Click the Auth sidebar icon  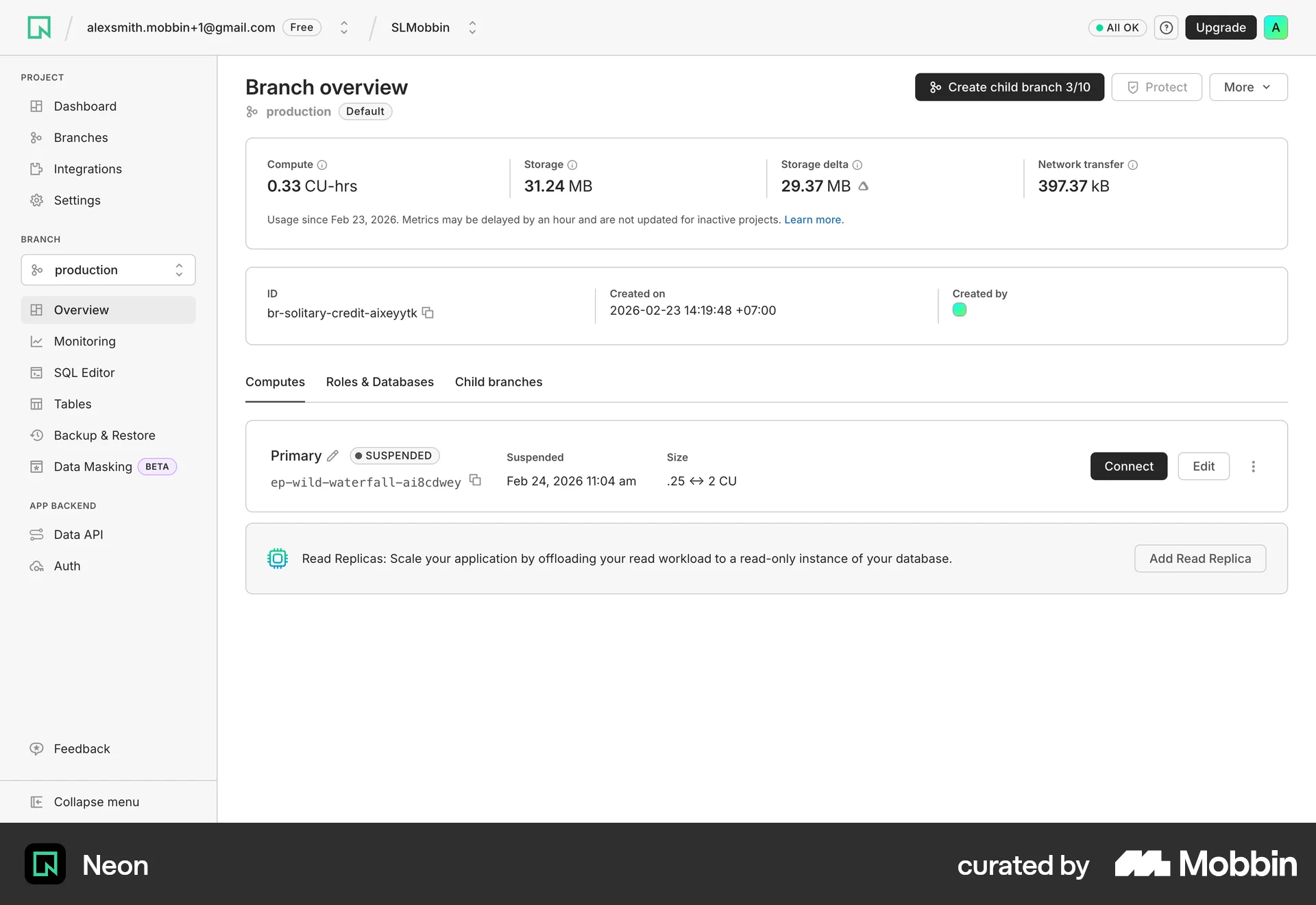[36, 566]
